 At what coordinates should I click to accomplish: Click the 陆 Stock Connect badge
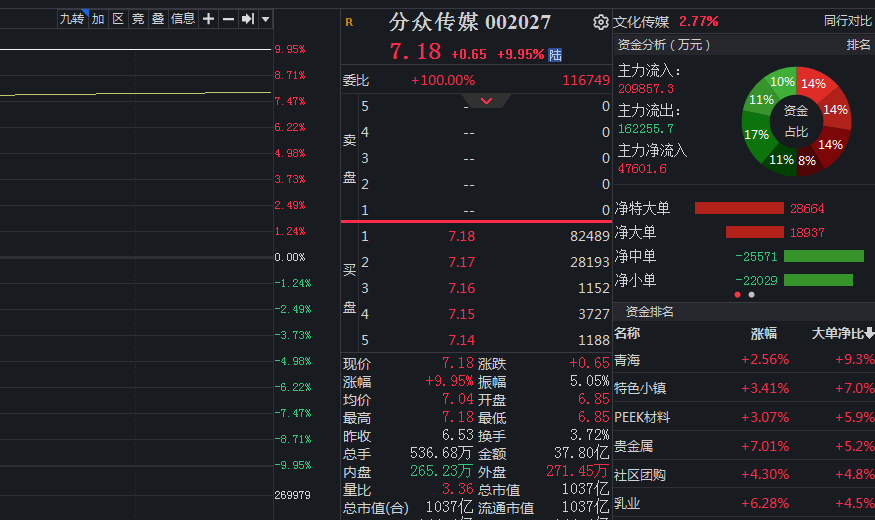[555, 55]
